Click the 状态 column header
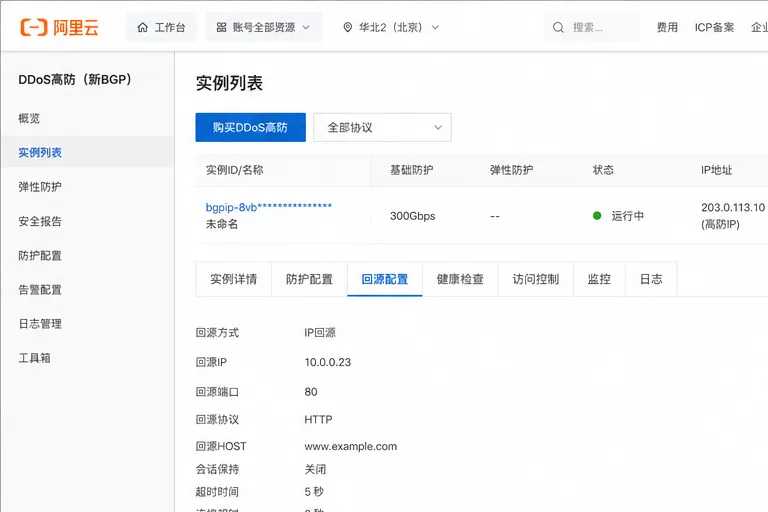This screenshot has width=768, height=512. click(x=603, y=170)
